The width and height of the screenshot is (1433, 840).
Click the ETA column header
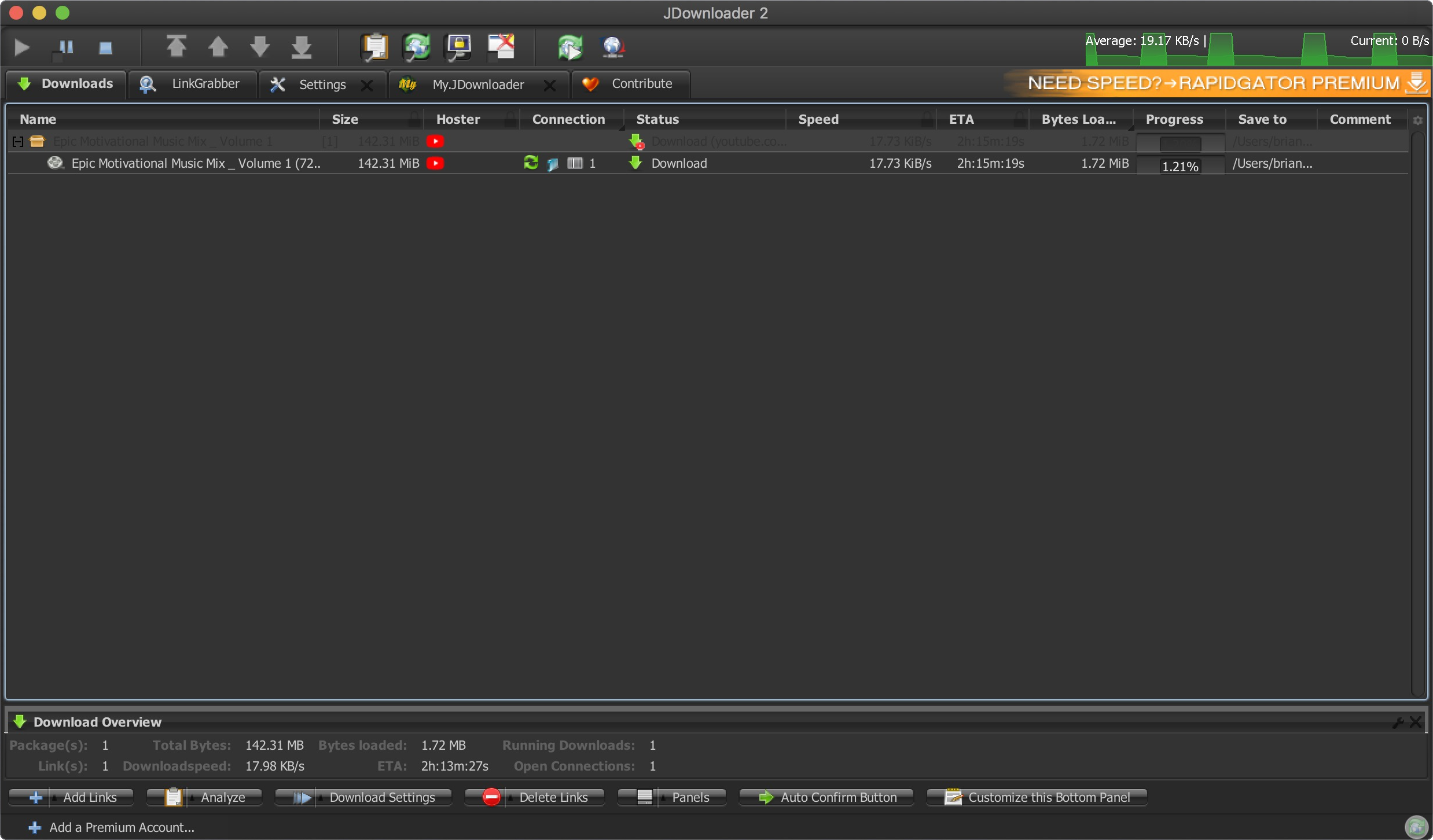click(983, 119)
